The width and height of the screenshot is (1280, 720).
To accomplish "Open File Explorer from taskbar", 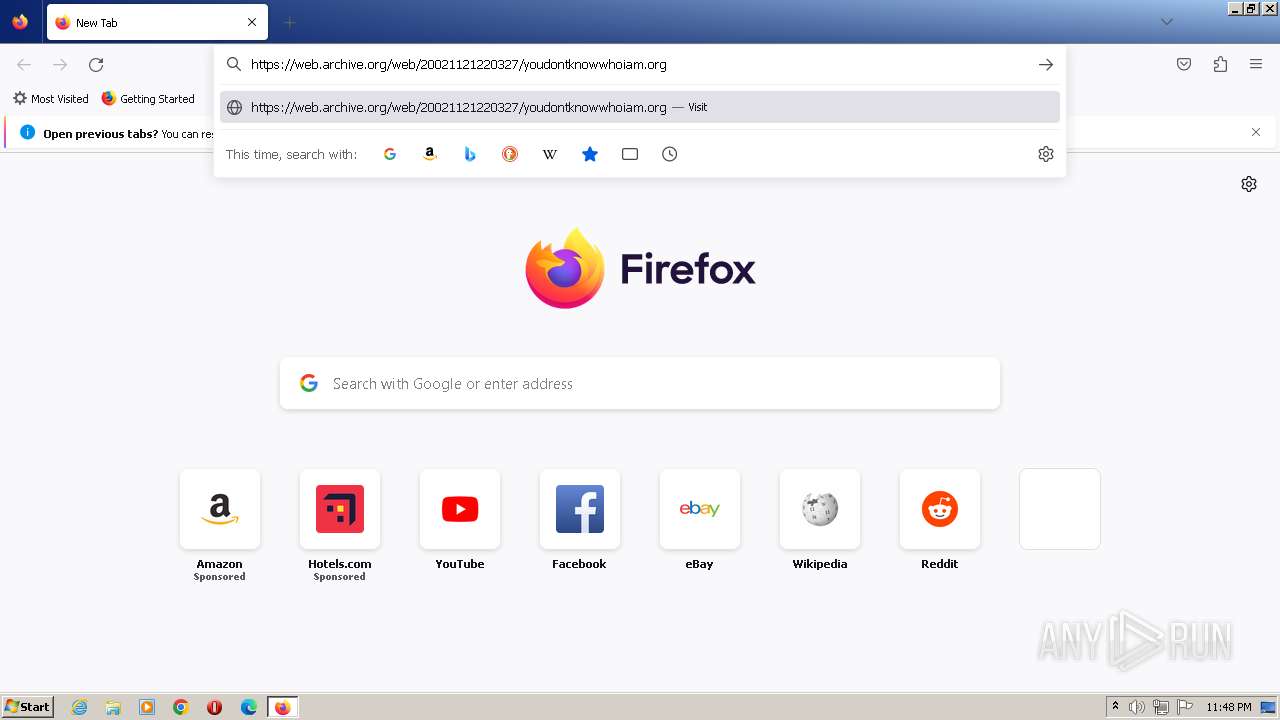I will [x=113, y=707].
